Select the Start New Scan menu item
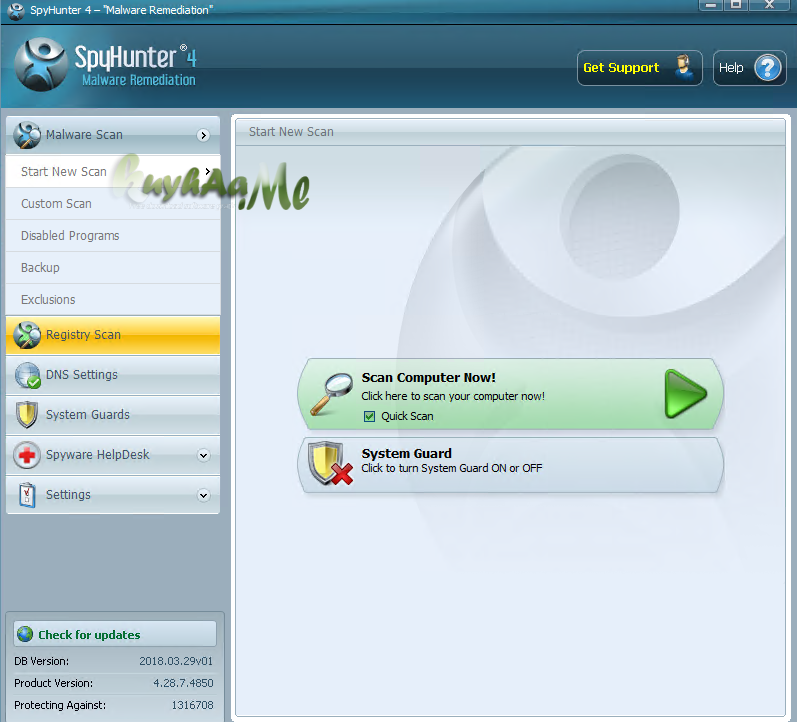The height and width of the screenshot is (722, 797). click(x=113, y=172)
